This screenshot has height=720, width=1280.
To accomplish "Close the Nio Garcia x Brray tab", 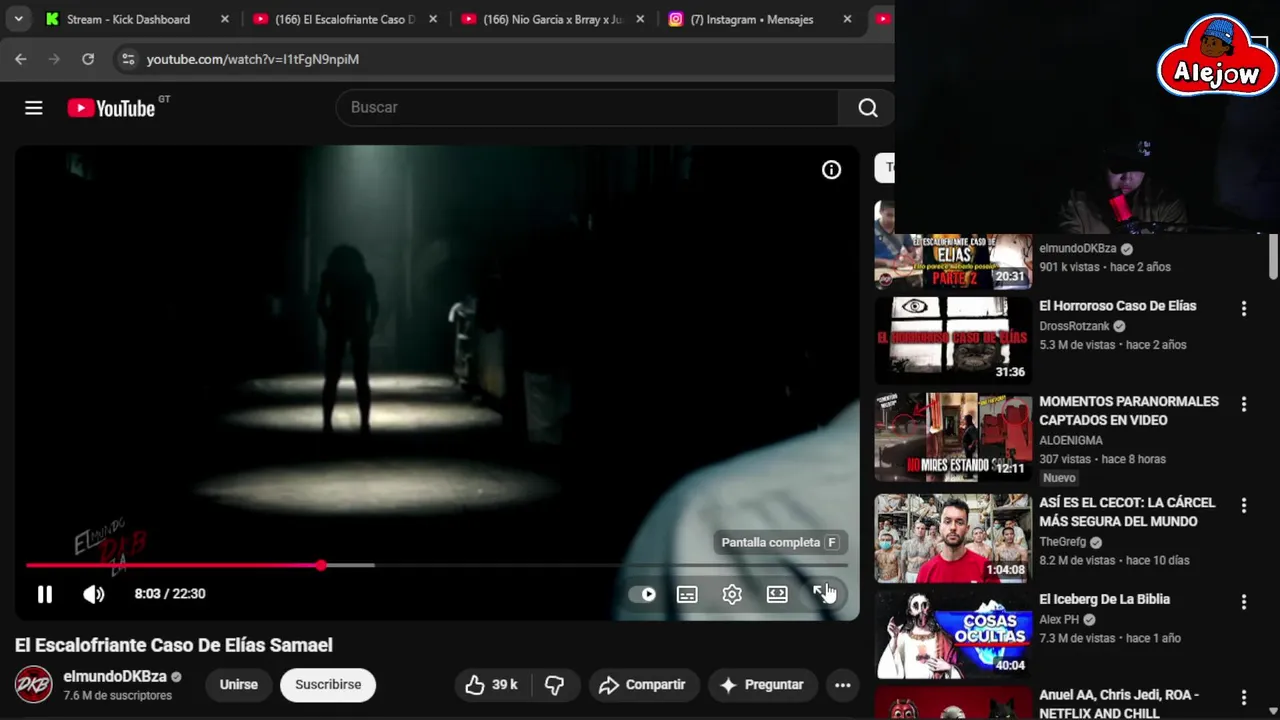I will 639,19.
